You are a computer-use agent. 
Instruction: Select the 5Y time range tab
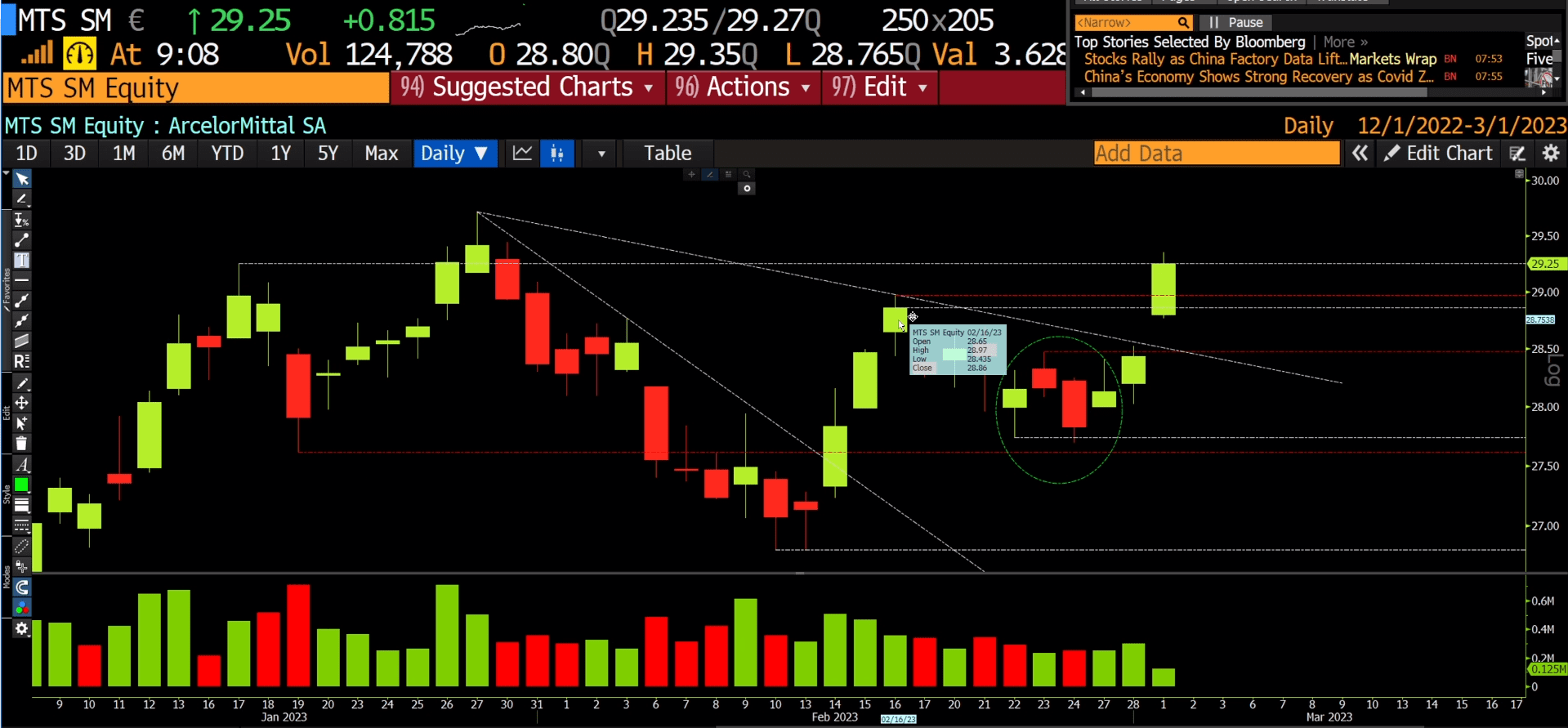pyautogui.click(x=328, y=154)
